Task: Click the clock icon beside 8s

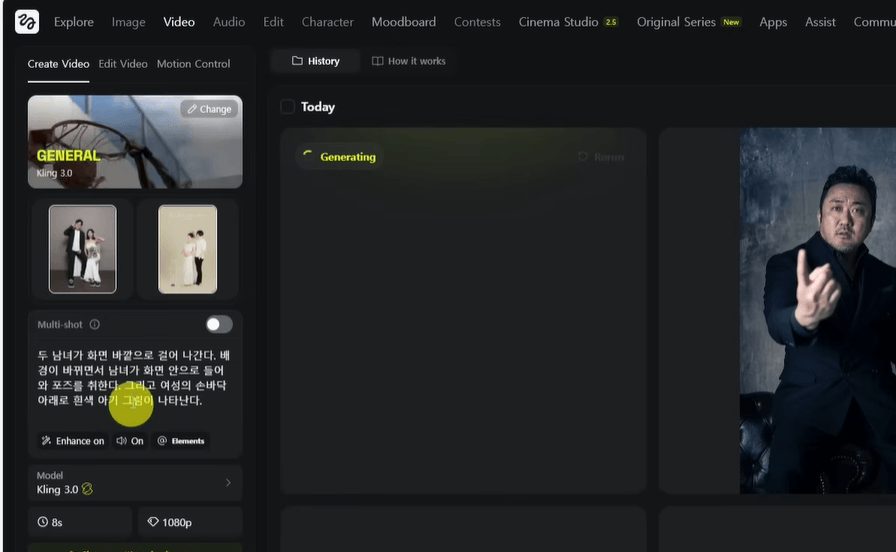Action: click(x=42, y=522)
